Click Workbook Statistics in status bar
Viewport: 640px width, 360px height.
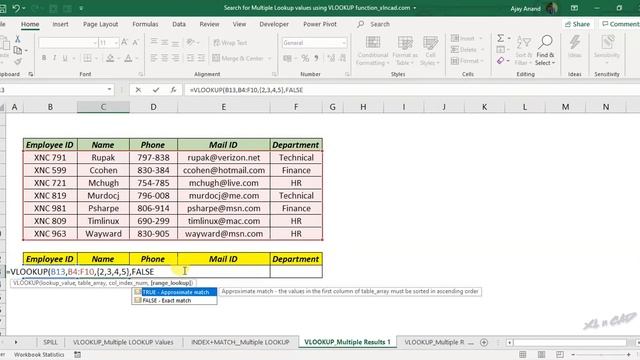pyautogui.click(x=39, y=355)
